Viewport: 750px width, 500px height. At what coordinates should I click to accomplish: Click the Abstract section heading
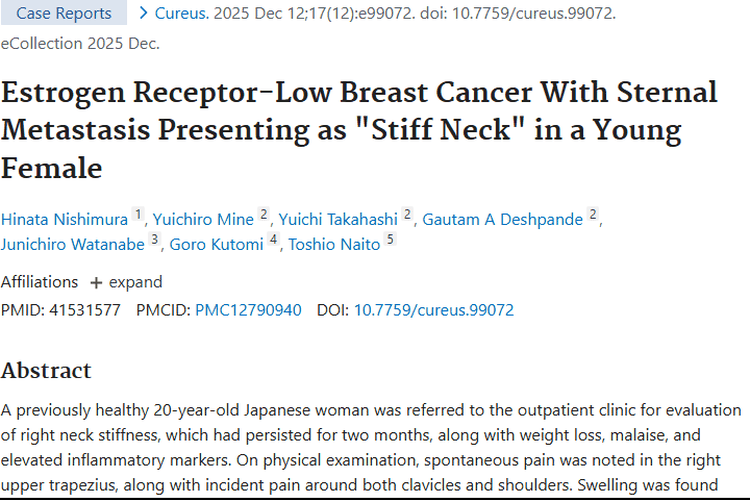tap(46, 370)
